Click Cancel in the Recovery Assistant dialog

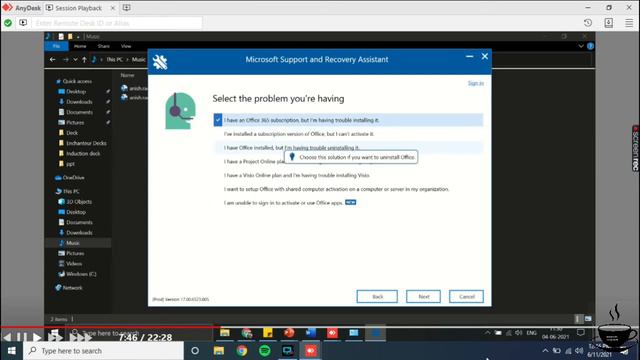tap(467, 296)
